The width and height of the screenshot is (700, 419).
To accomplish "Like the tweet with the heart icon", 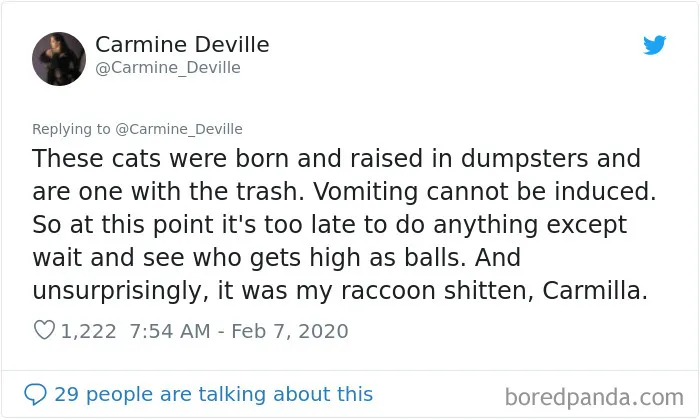I will coord(44,330).
